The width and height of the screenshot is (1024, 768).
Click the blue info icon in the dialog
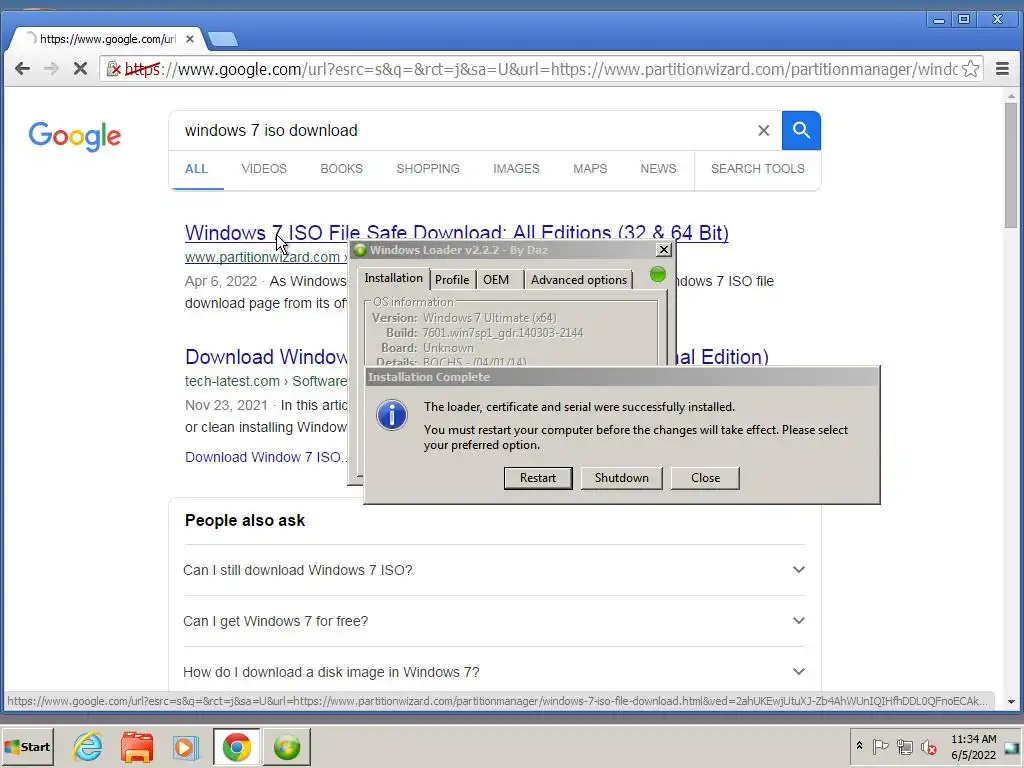point(392,415)
